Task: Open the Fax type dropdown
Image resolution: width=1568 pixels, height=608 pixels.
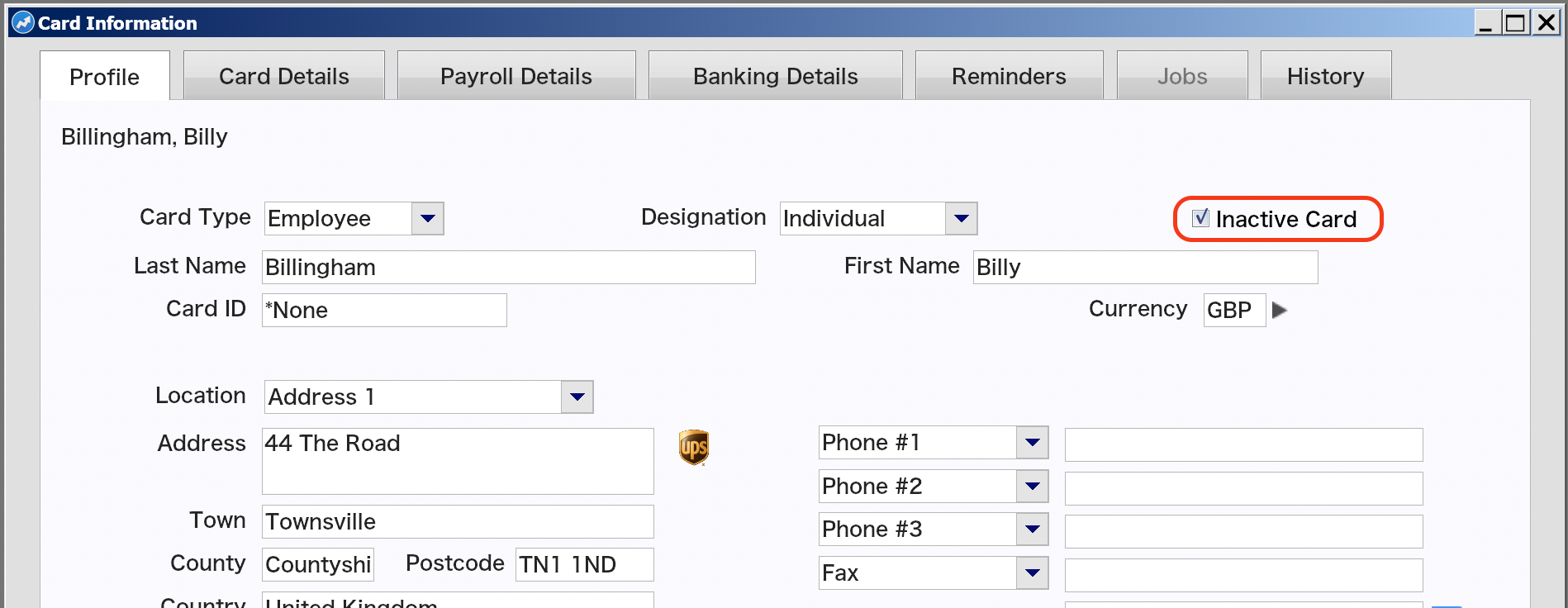Action: pyautogui.click(x=1032, y=572)
